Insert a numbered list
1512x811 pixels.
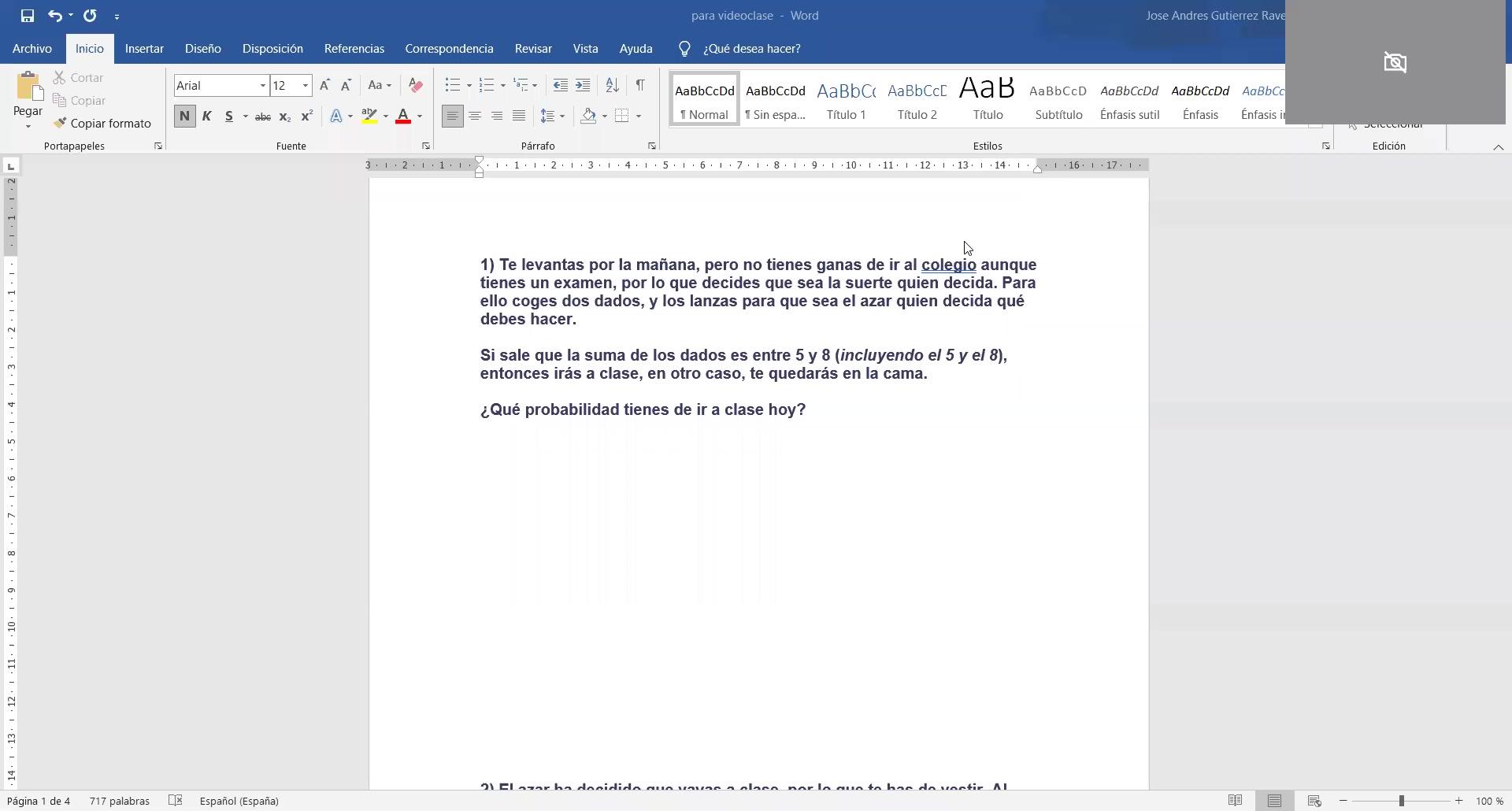click(487, 85)
